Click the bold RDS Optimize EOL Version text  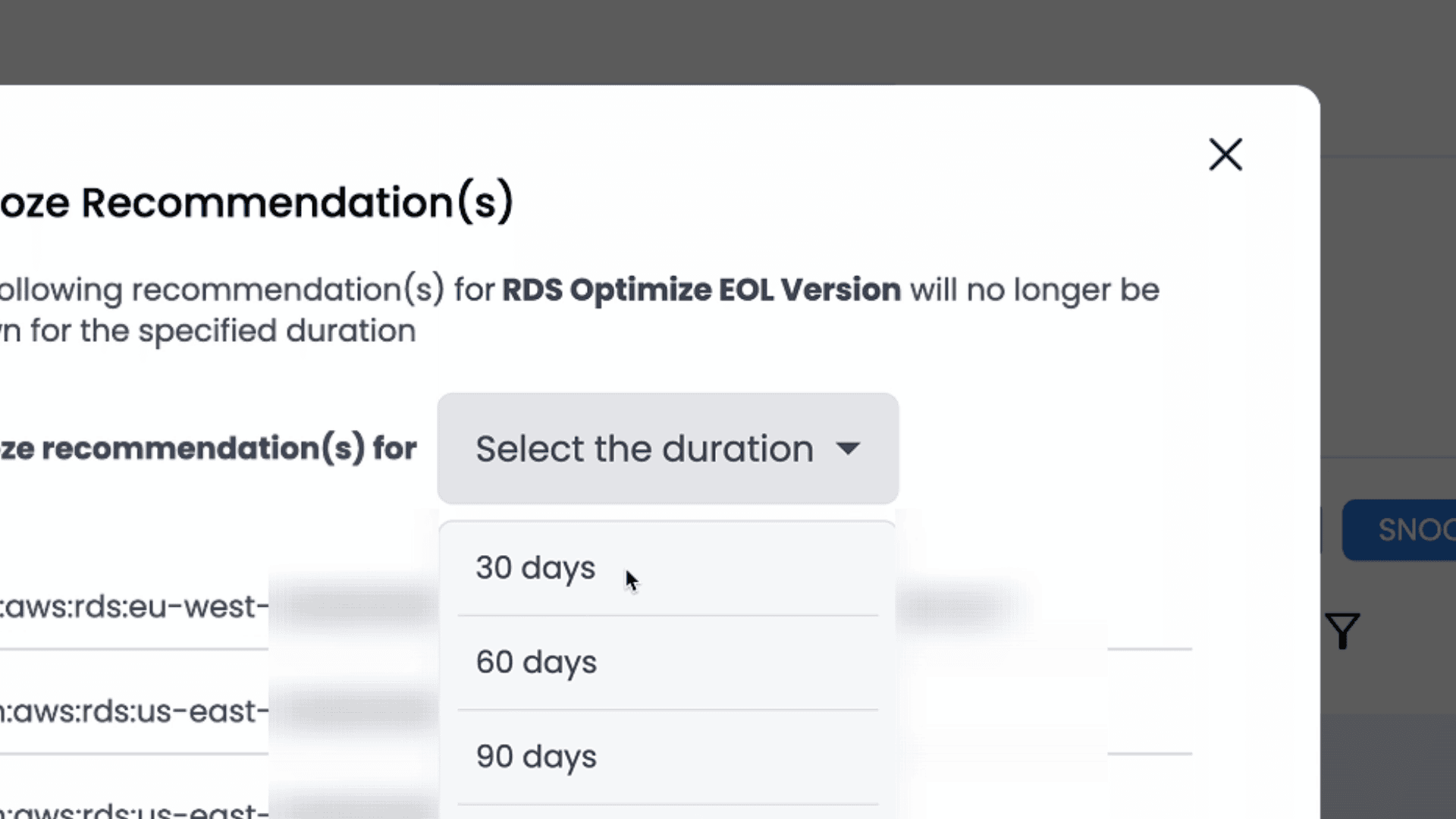click(x=701, y=290)
